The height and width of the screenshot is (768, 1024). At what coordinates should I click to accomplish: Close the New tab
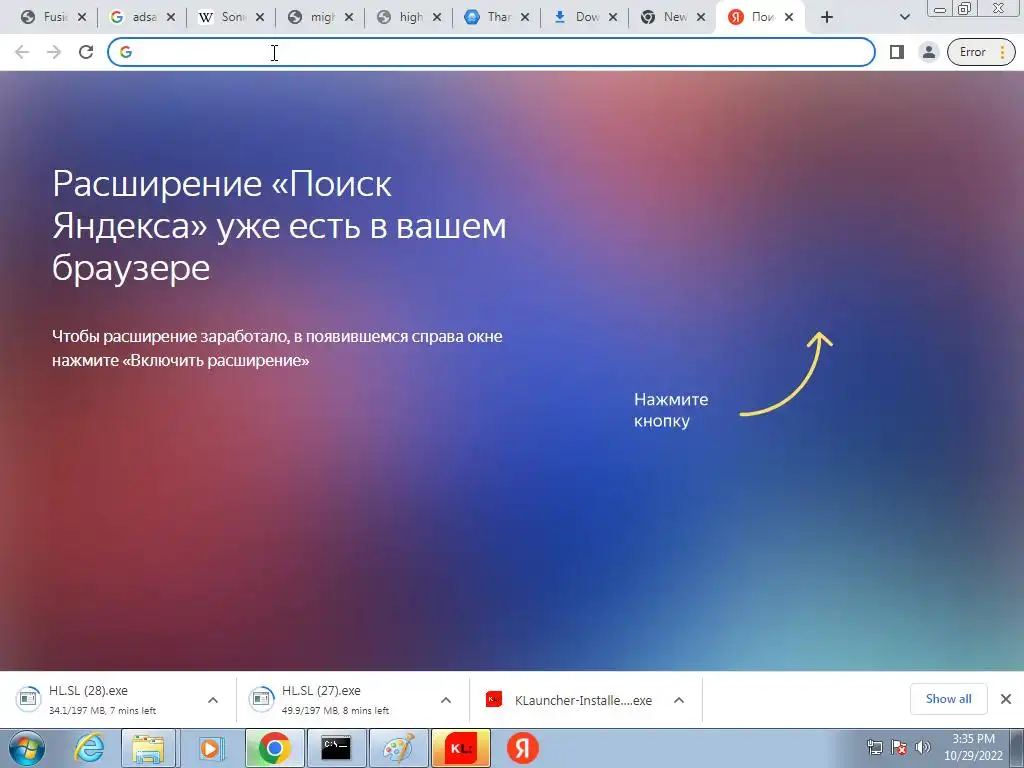point(701,18)
